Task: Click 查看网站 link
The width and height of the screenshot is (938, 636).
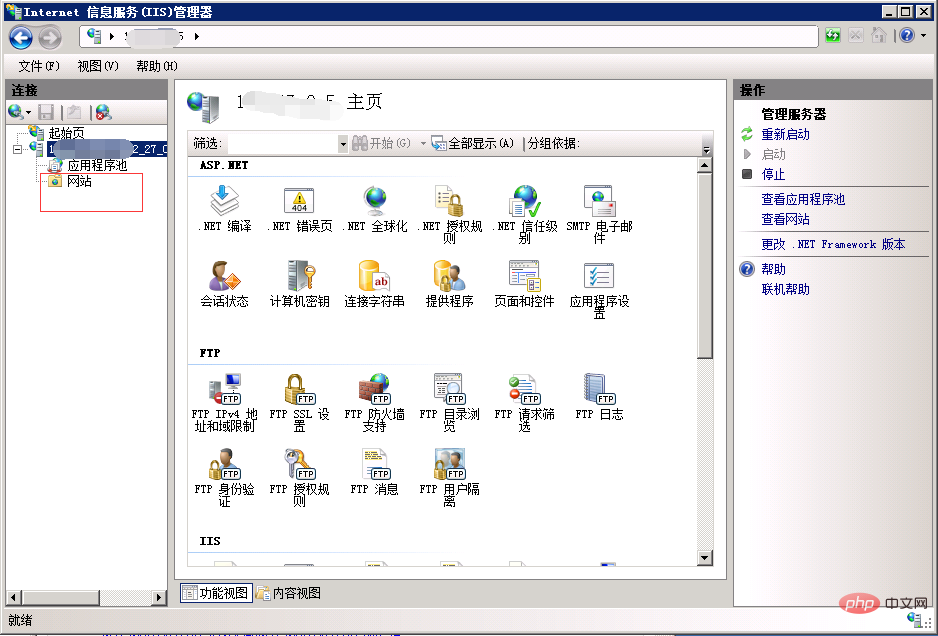Action: (x=785, y=219)
